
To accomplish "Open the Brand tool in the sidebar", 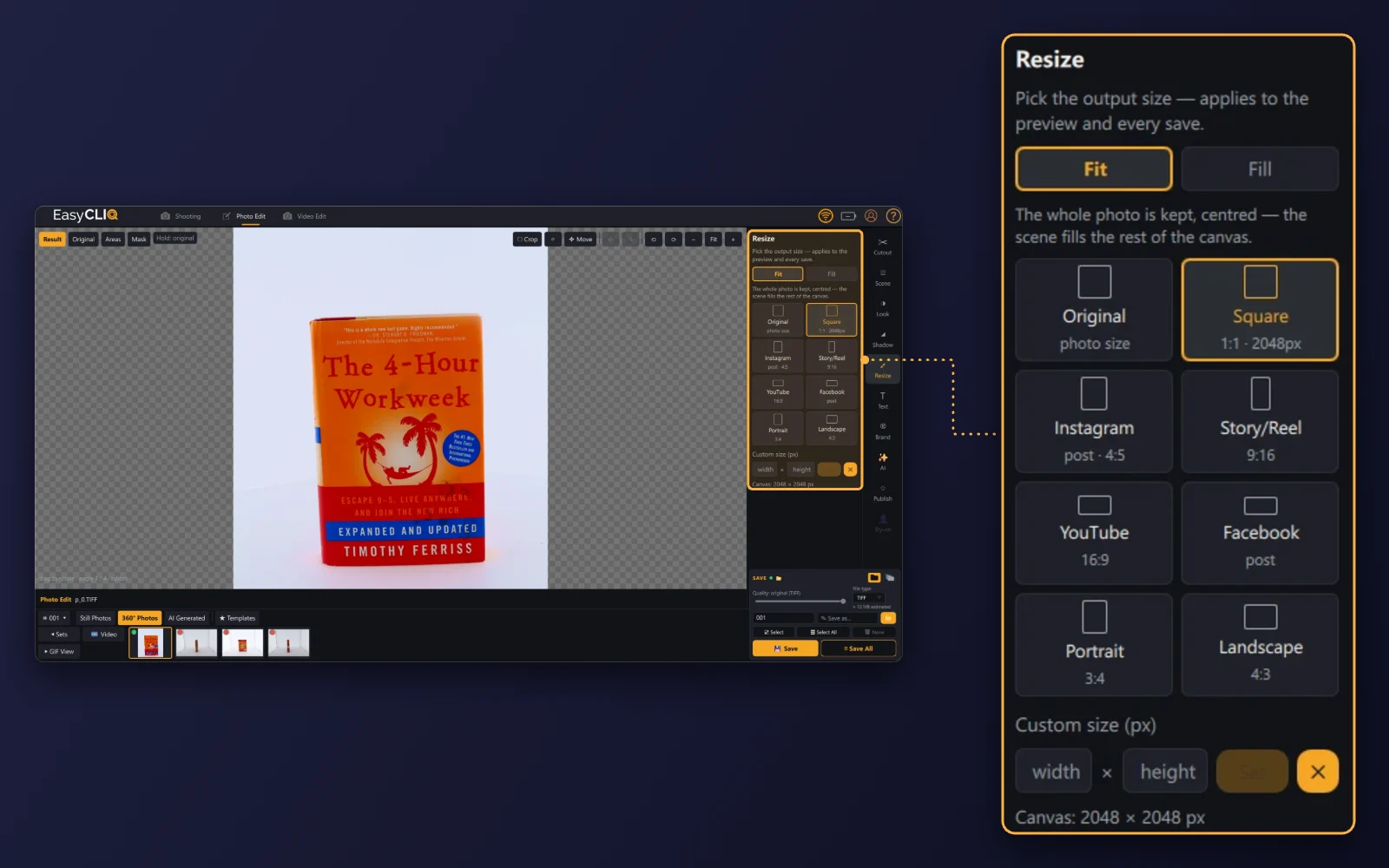I will [x=882, y=431].
